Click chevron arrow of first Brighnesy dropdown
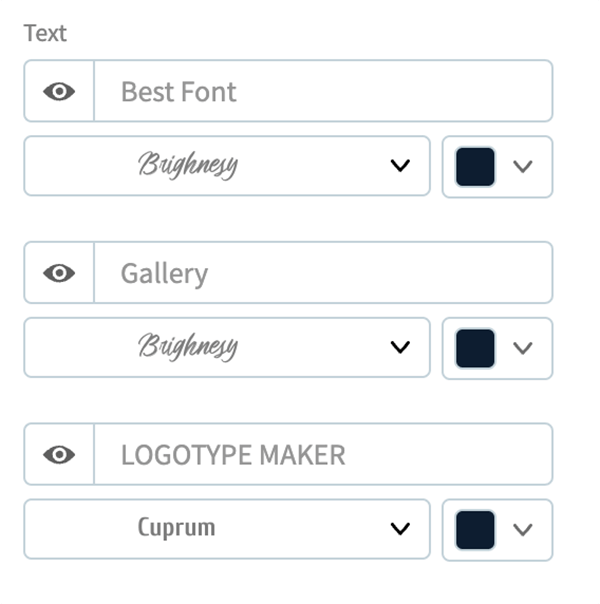 (400, 166)
